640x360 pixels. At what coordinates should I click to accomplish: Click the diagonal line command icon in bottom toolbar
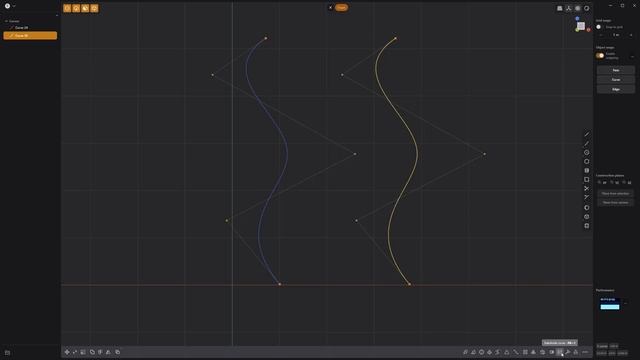[516, 352]
